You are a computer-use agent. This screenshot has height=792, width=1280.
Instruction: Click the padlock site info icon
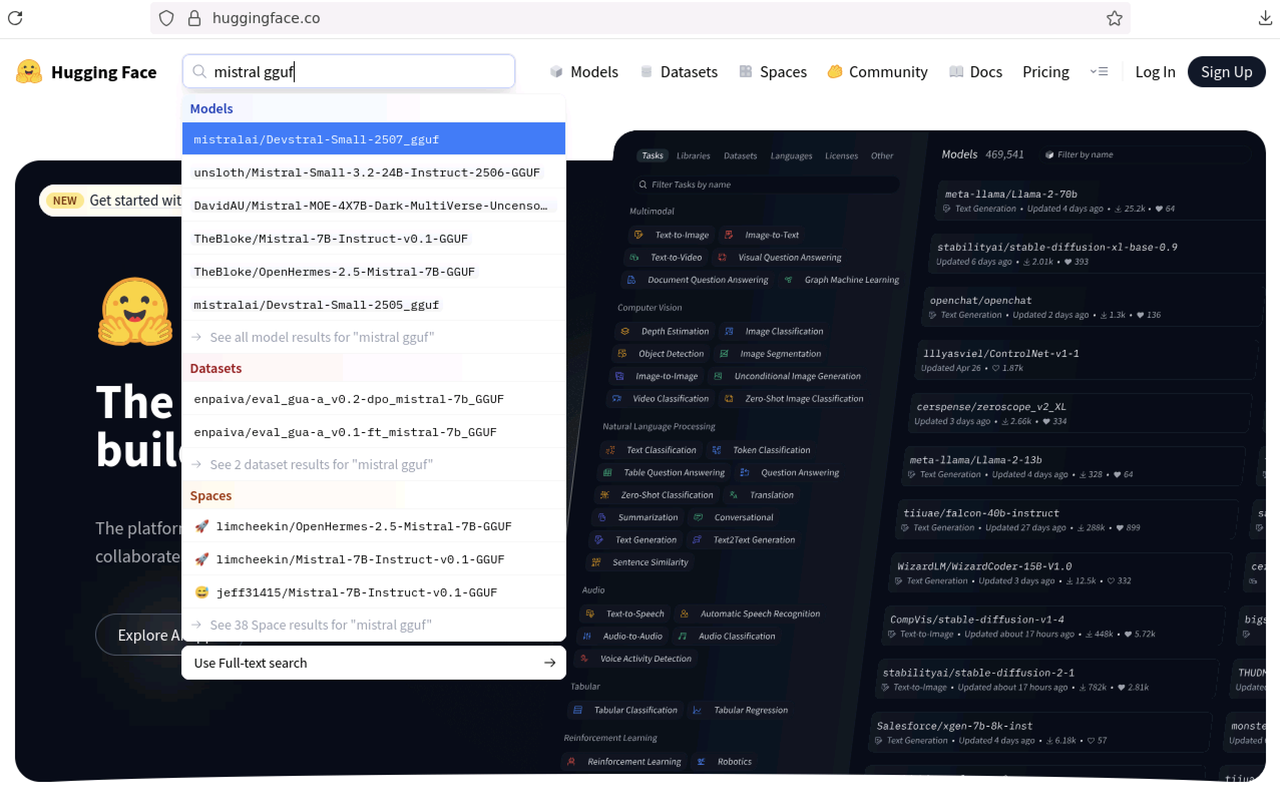pos(194,18)
